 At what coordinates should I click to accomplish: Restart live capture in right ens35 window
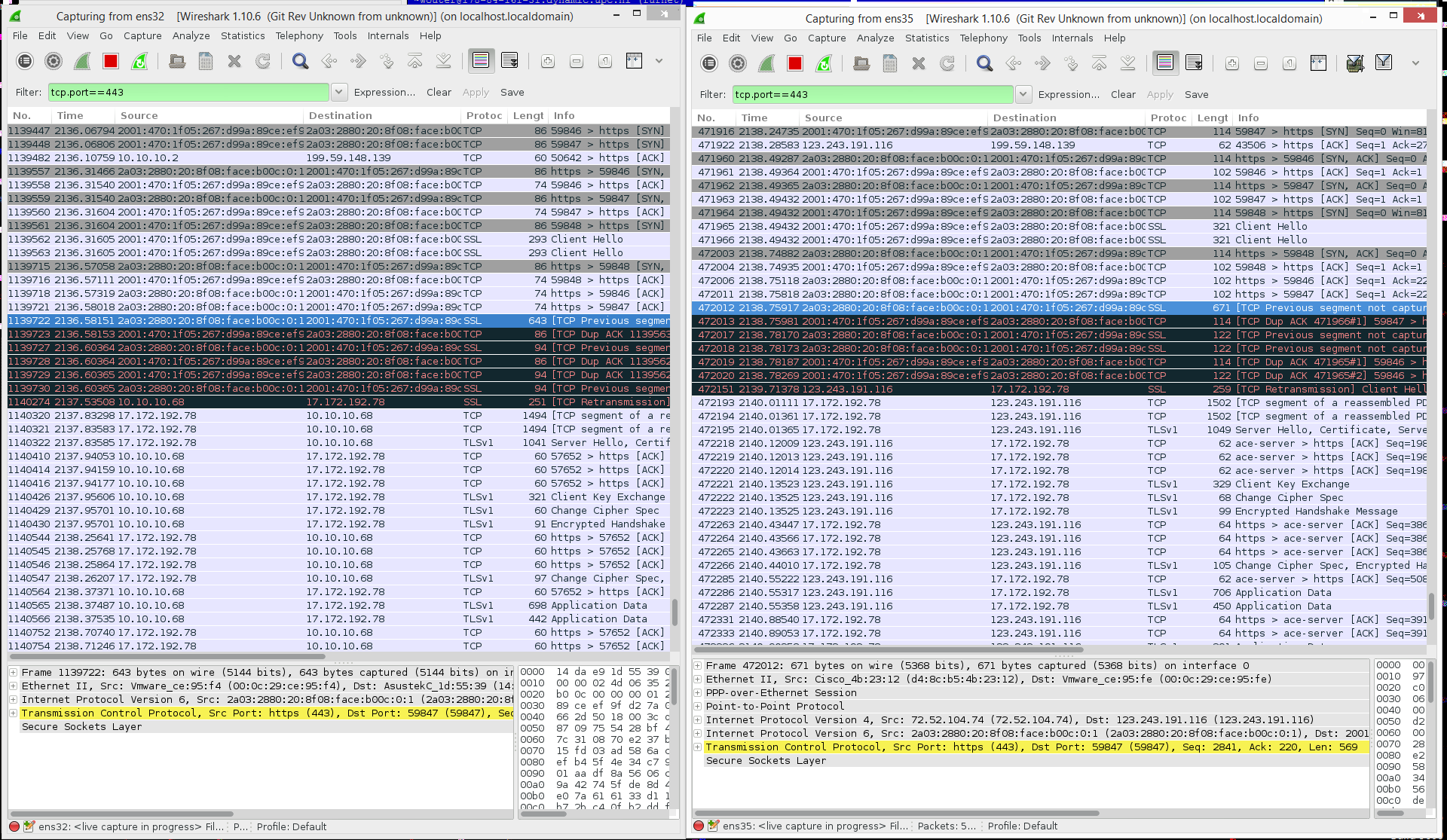click(x=824, y=64)
